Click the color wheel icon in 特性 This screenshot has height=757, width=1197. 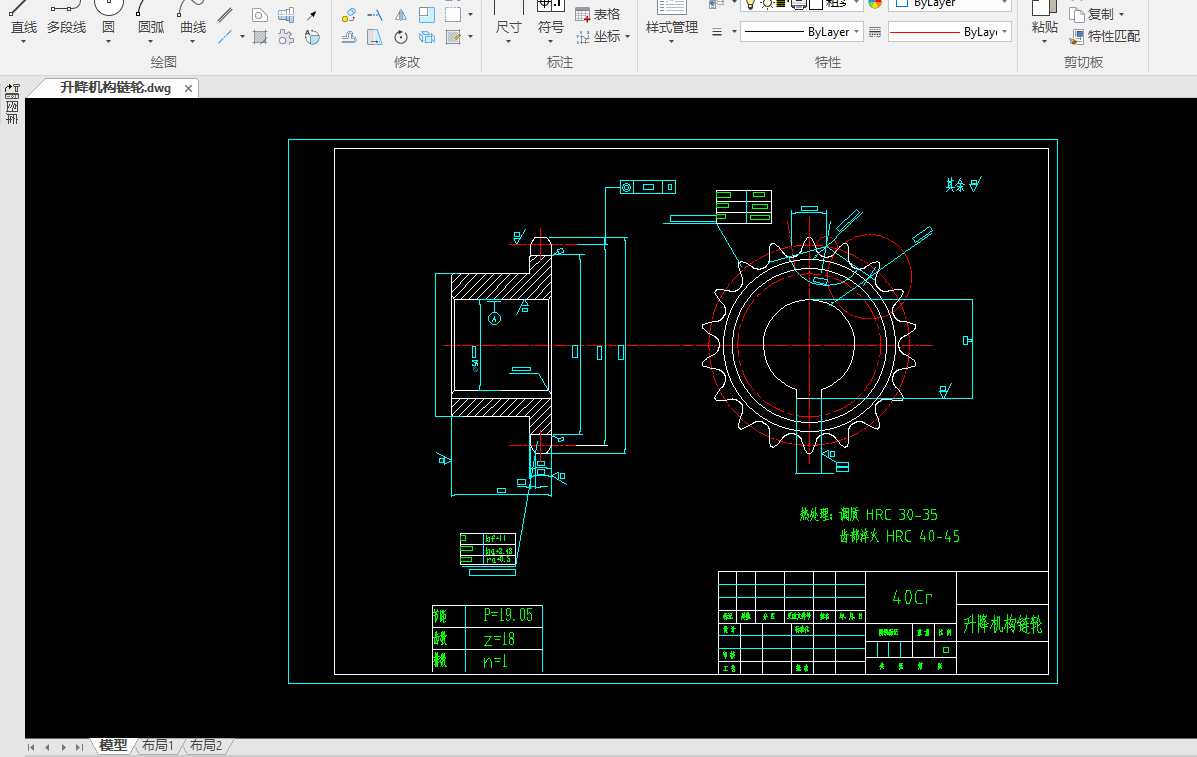(x=875, y=3)
